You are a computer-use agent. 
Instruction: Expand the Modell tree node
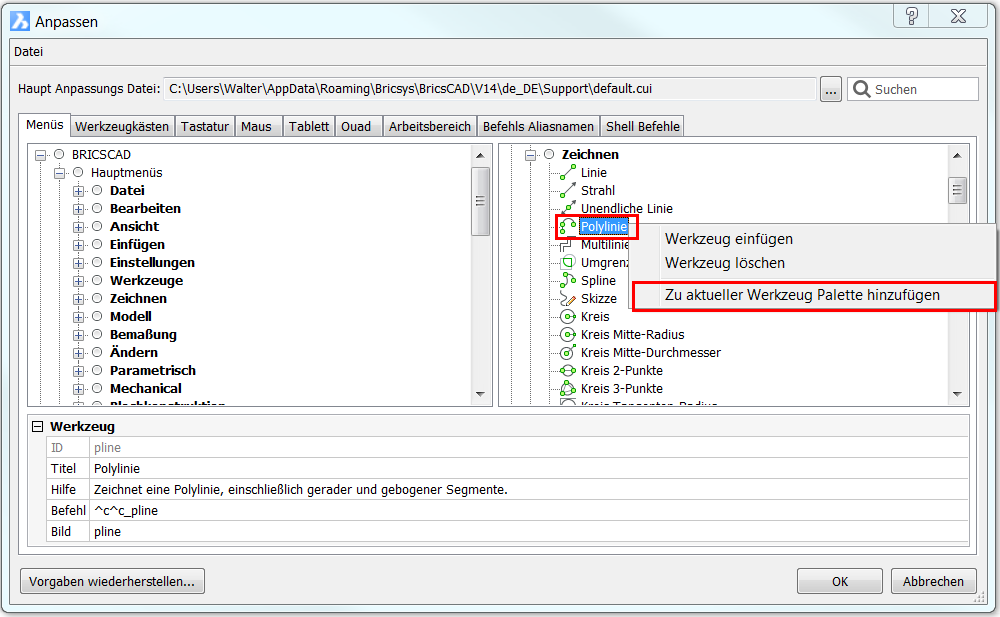(x=78, y=317)
